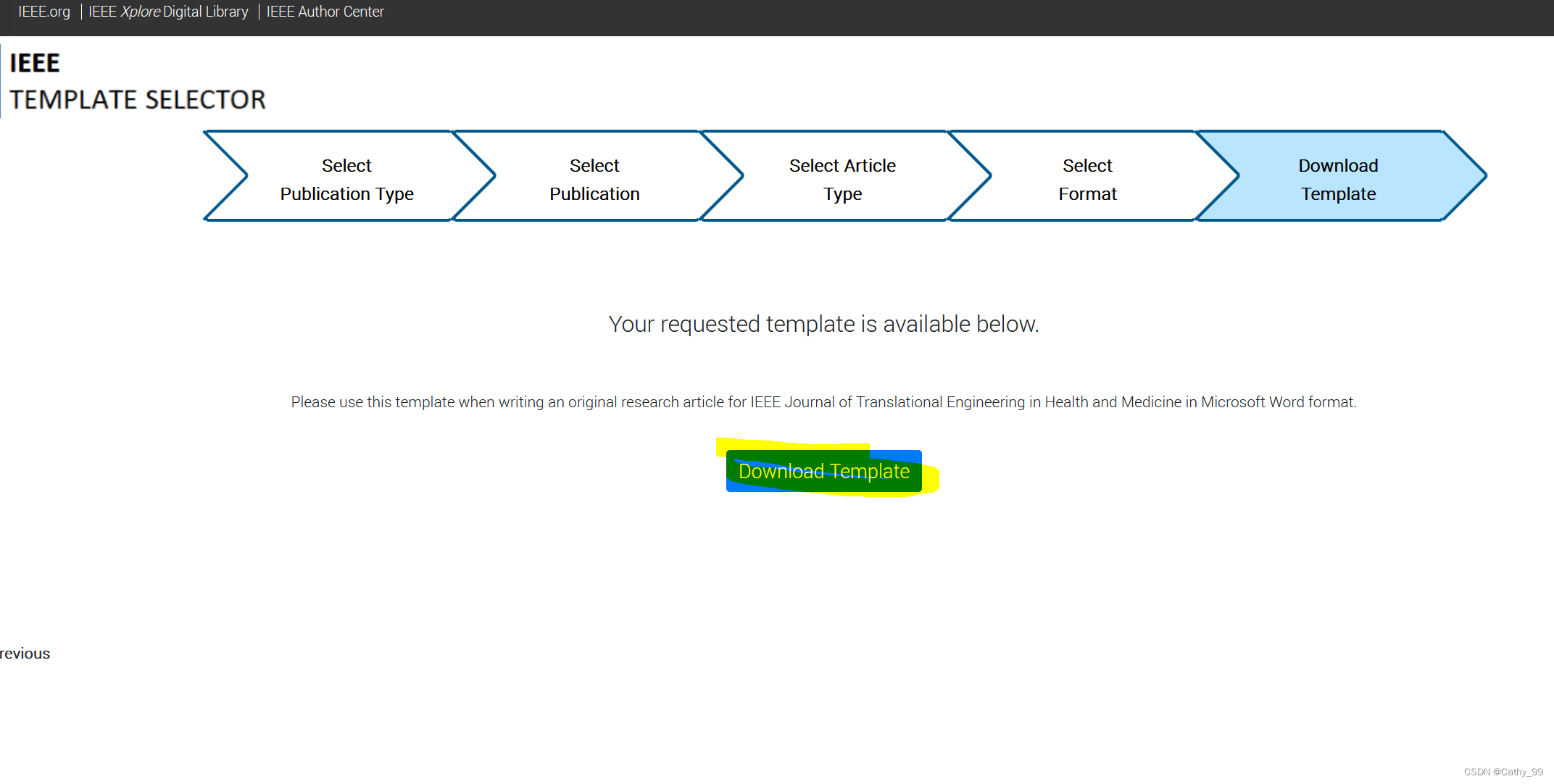Select the highlighted Download Template step

[x=1337, y=179]
